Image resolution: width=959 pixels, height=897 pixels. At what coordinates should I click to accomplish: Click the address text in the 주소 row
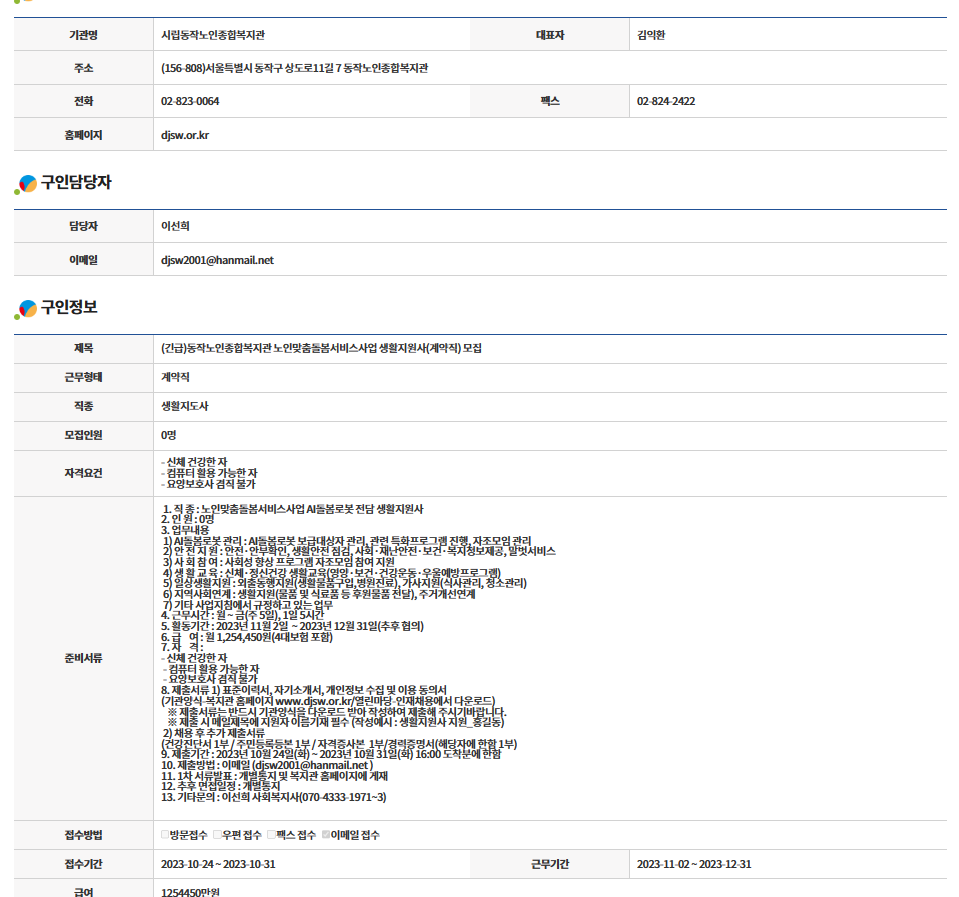click(294, 69)
